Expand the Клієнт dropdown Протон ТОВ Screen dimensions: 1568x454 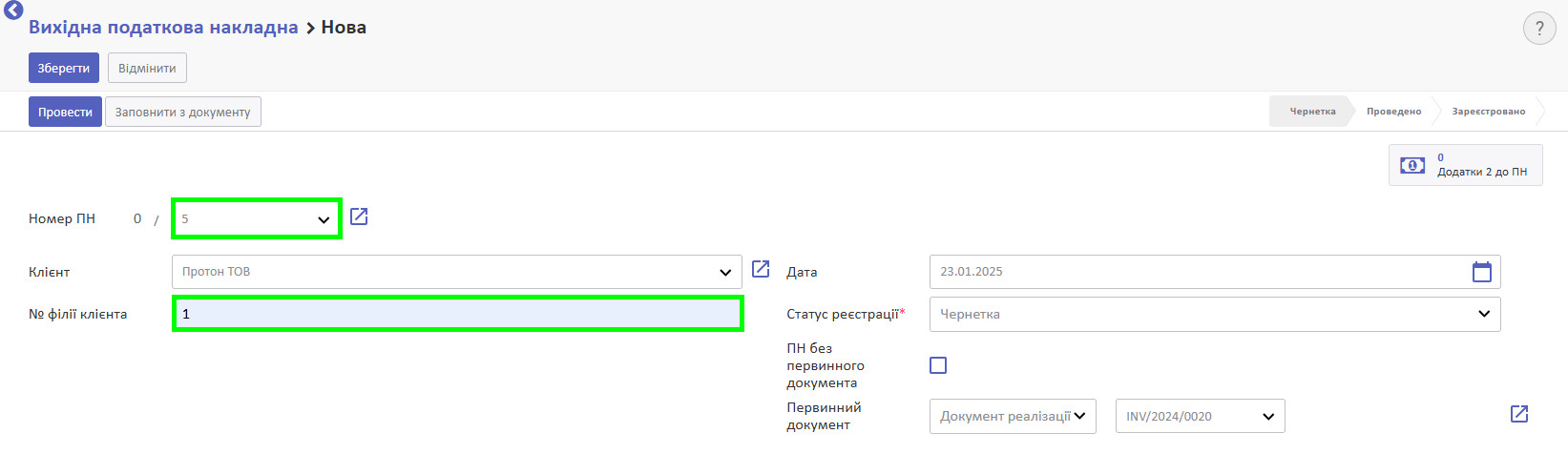(457, 272)
